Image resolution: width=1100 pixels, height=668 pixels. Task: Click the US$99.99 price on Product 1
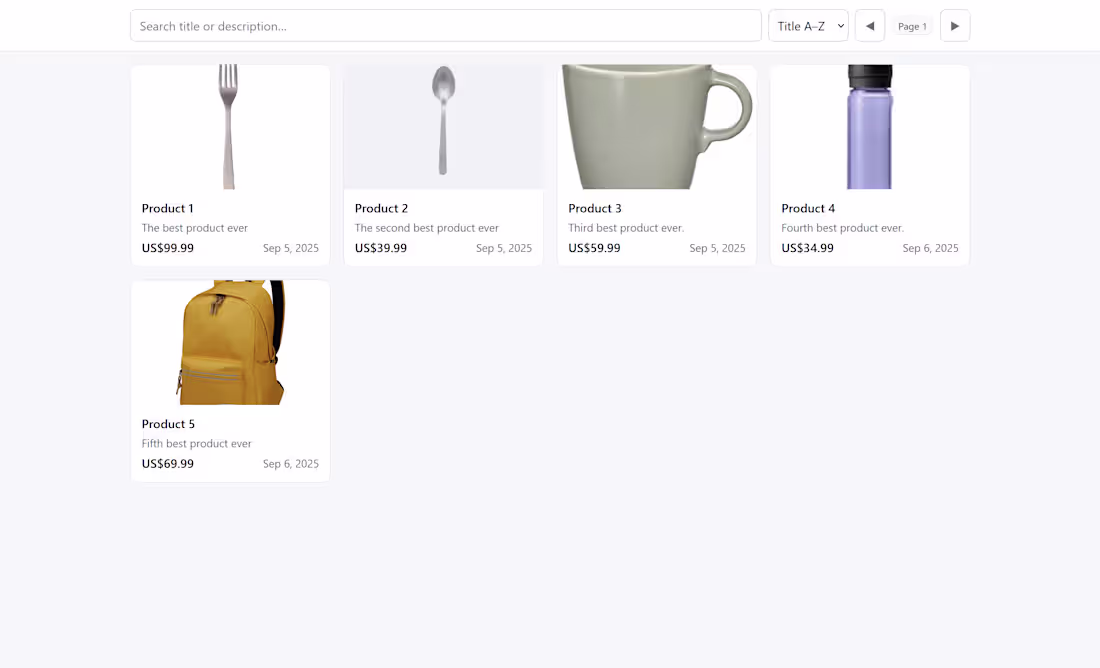(x=167, y=248)
